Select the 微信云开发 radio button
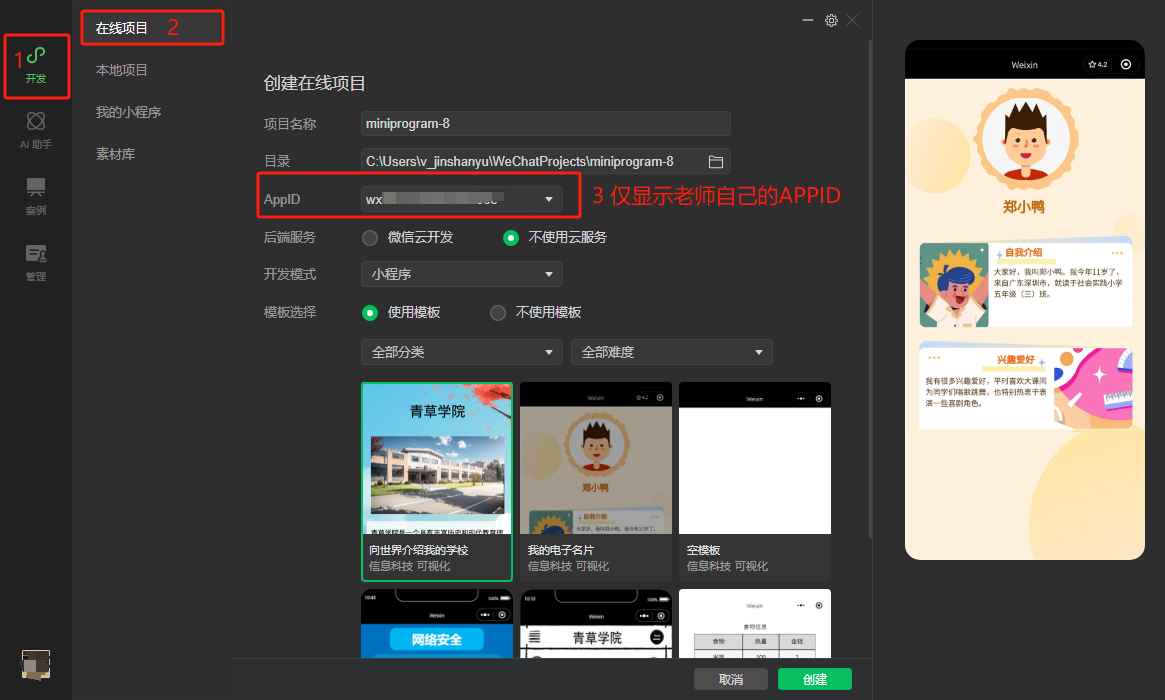The height and width of the screenshot is (700, 1165). (369, 238)
